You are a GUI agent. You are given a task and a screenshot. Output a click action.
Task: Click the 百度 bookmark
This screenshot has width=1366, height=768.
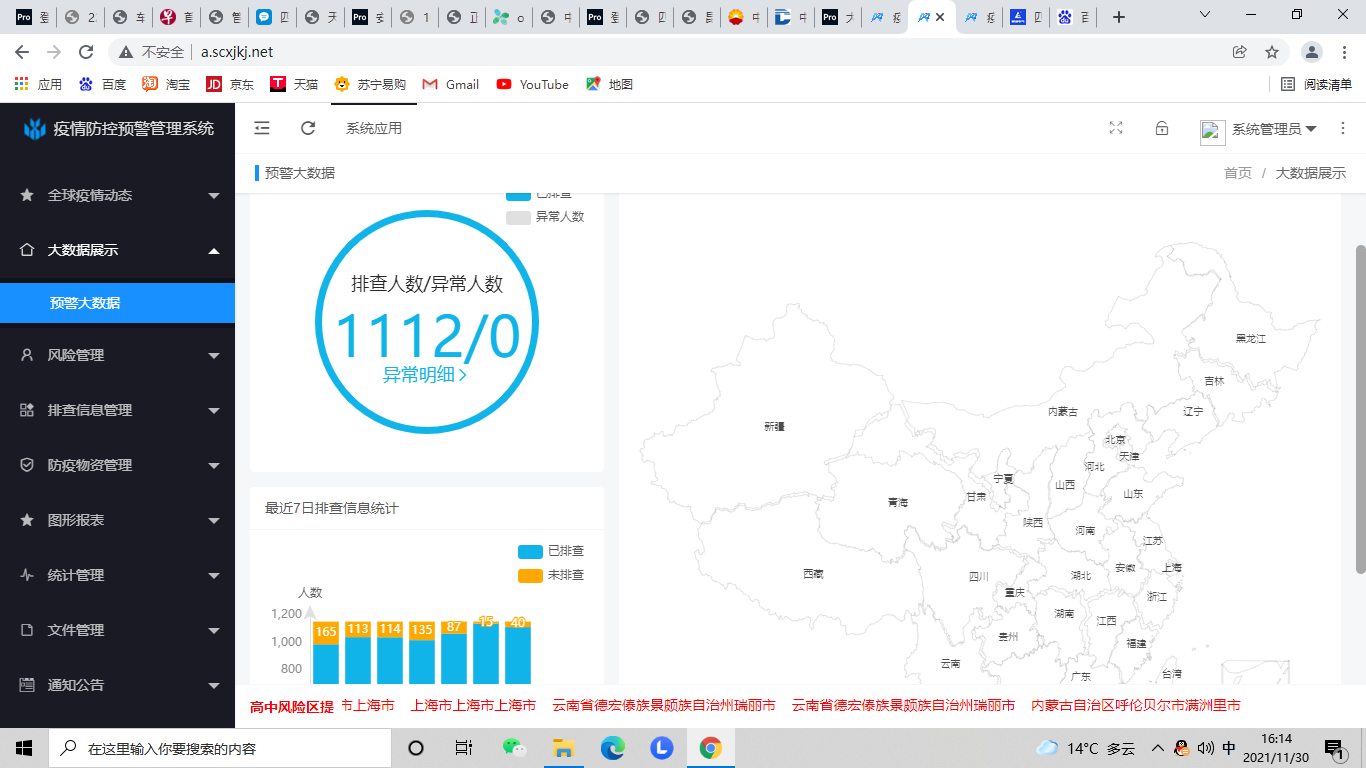click(x=102, y=85)
